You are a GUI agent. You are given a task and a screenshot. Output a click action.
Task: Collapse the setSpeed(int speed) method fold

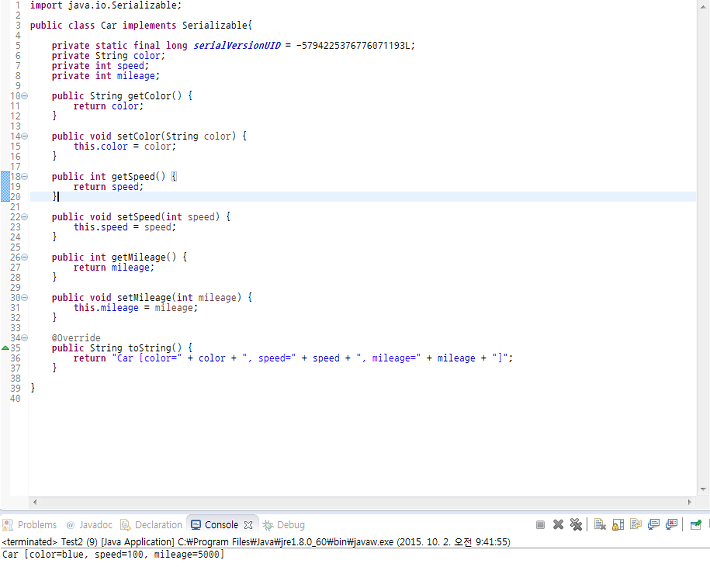point(24,216)
